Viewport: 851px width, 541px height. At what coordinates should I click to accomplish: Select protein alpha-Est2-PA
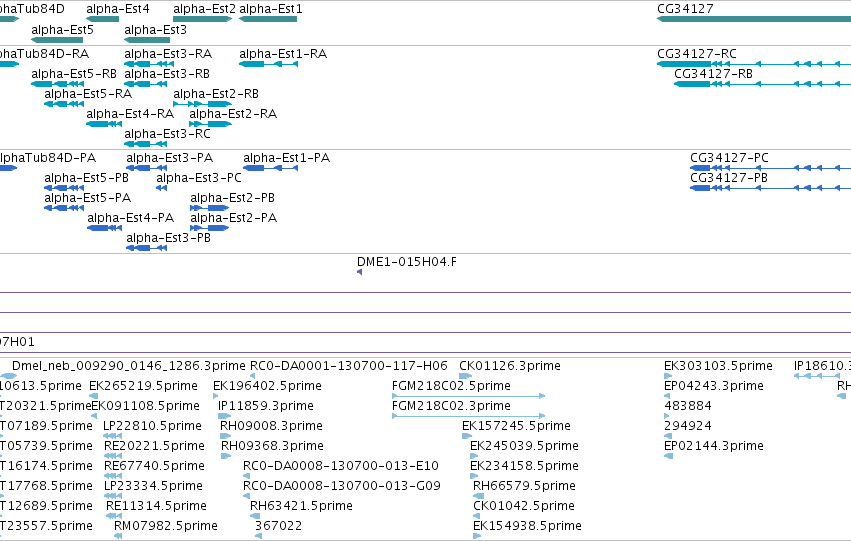coord(209,228)
